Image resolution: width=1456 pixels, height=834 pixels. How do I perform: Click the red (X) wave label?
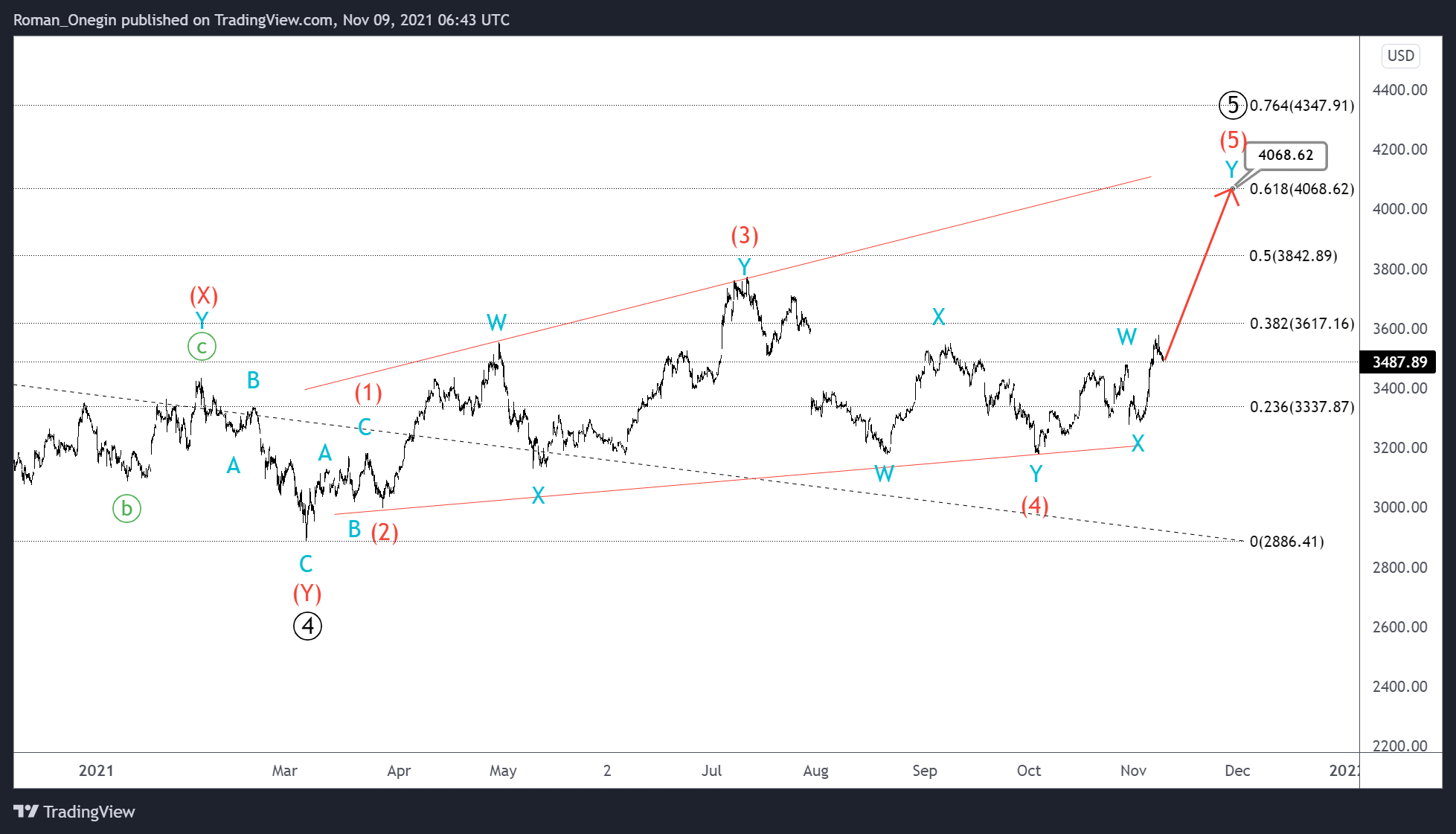[x=203, y=296]
